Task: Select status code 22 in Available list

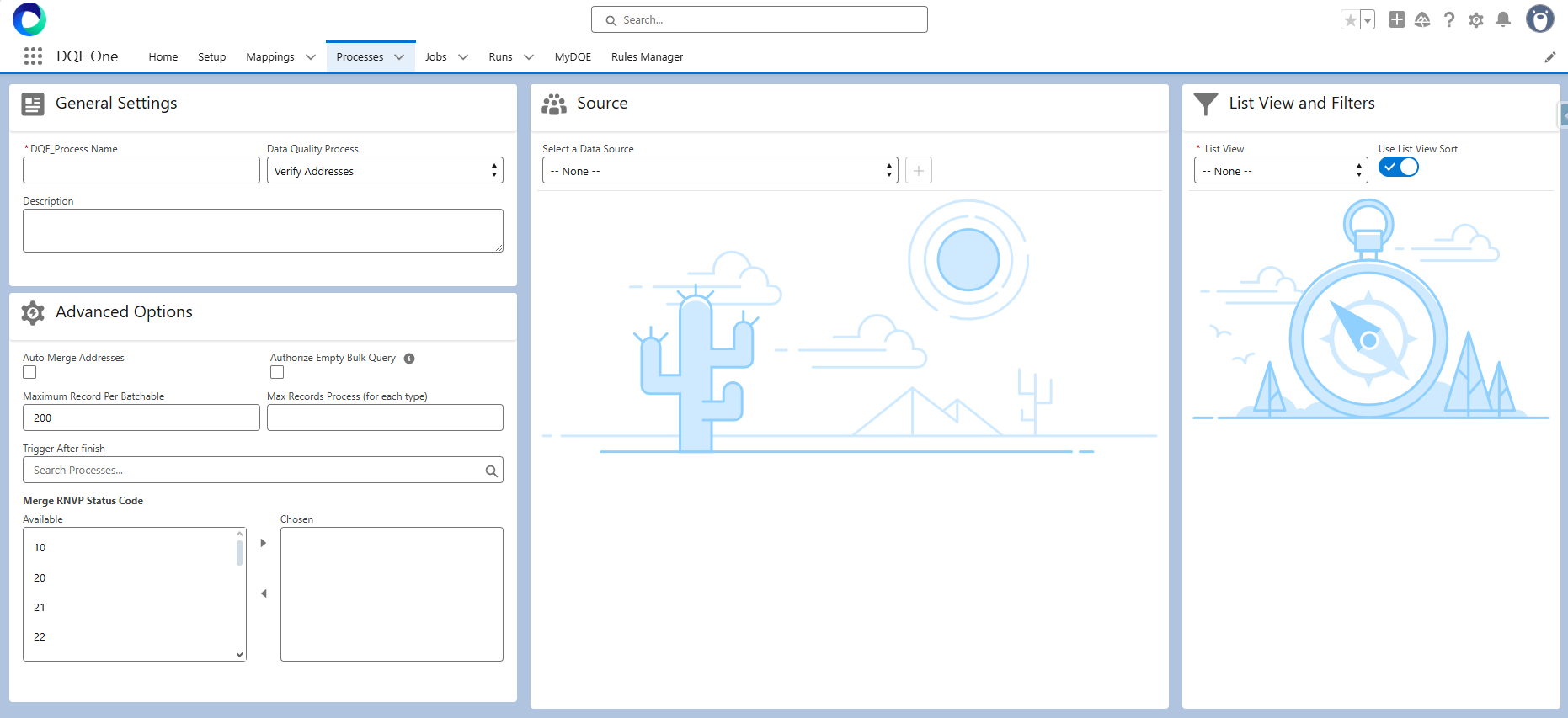Action: coord(130,637)
